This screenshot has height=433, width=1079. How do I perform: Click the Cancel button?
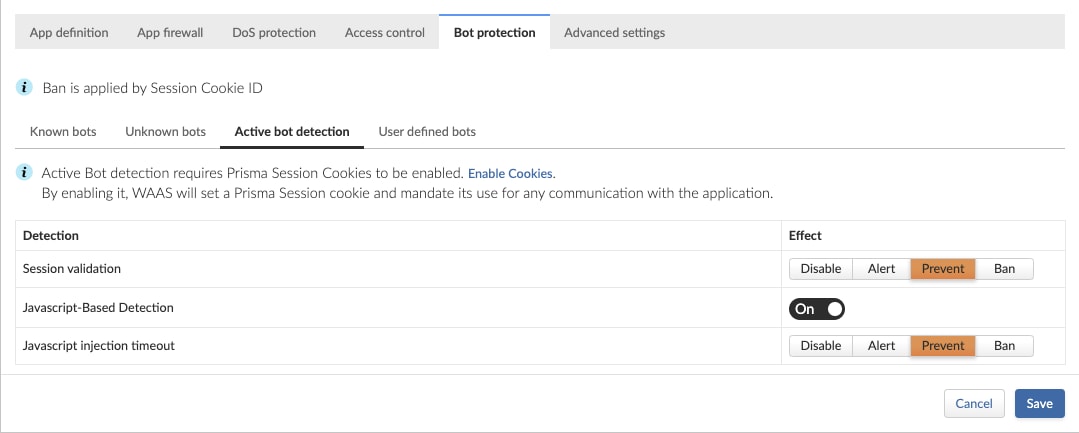974,404
